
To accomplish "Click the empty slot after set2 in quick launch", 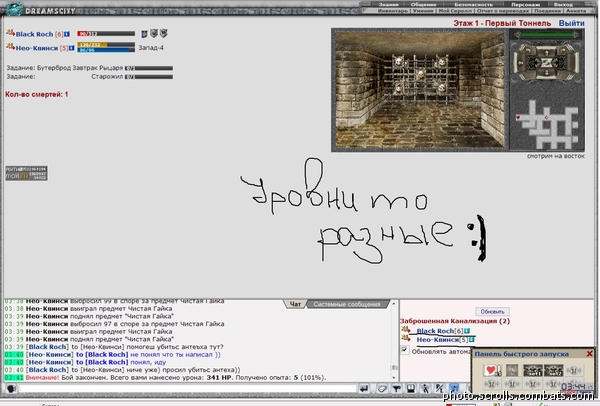I will coord(574,370).
